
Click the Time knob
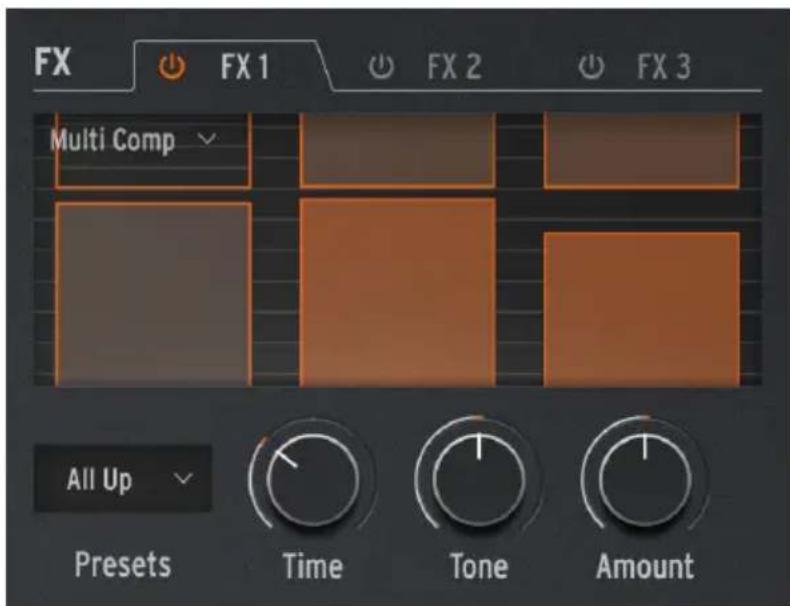pyautogui.click(x=312, y=479)
